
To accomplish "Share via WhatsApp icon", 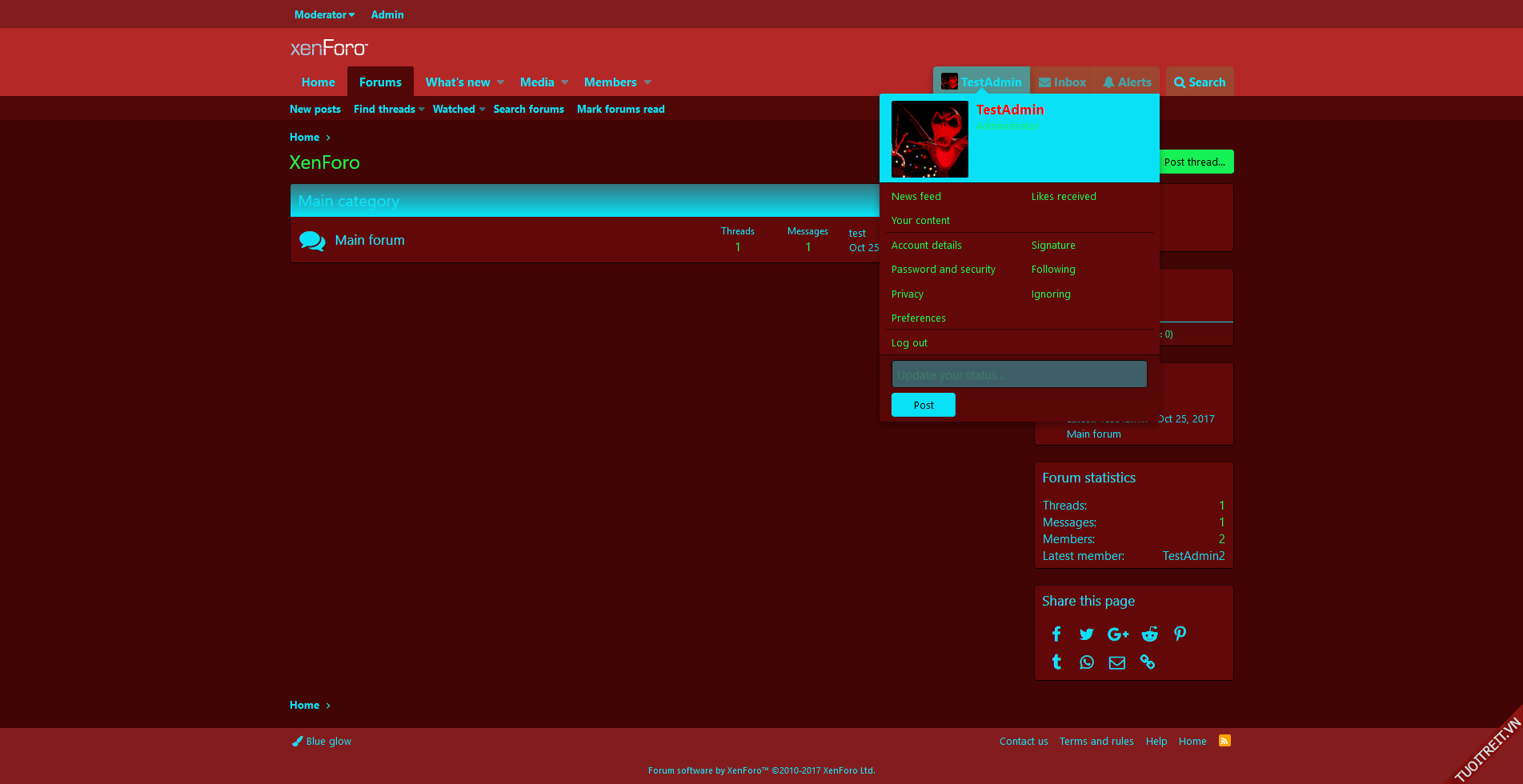I will coord(1086,662).
